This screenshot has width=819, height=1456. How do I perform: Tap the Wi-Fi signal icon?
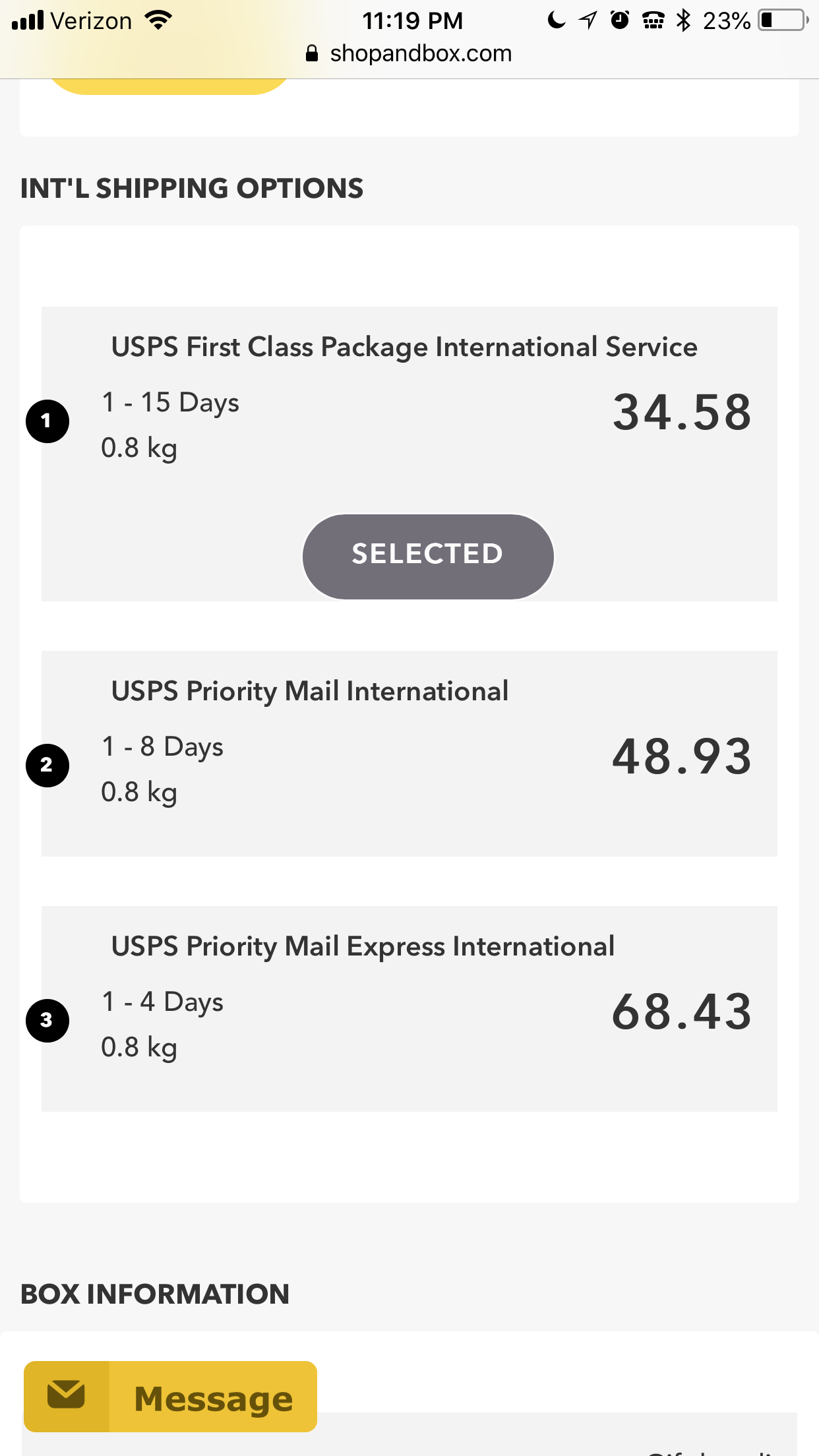(159, 20)
